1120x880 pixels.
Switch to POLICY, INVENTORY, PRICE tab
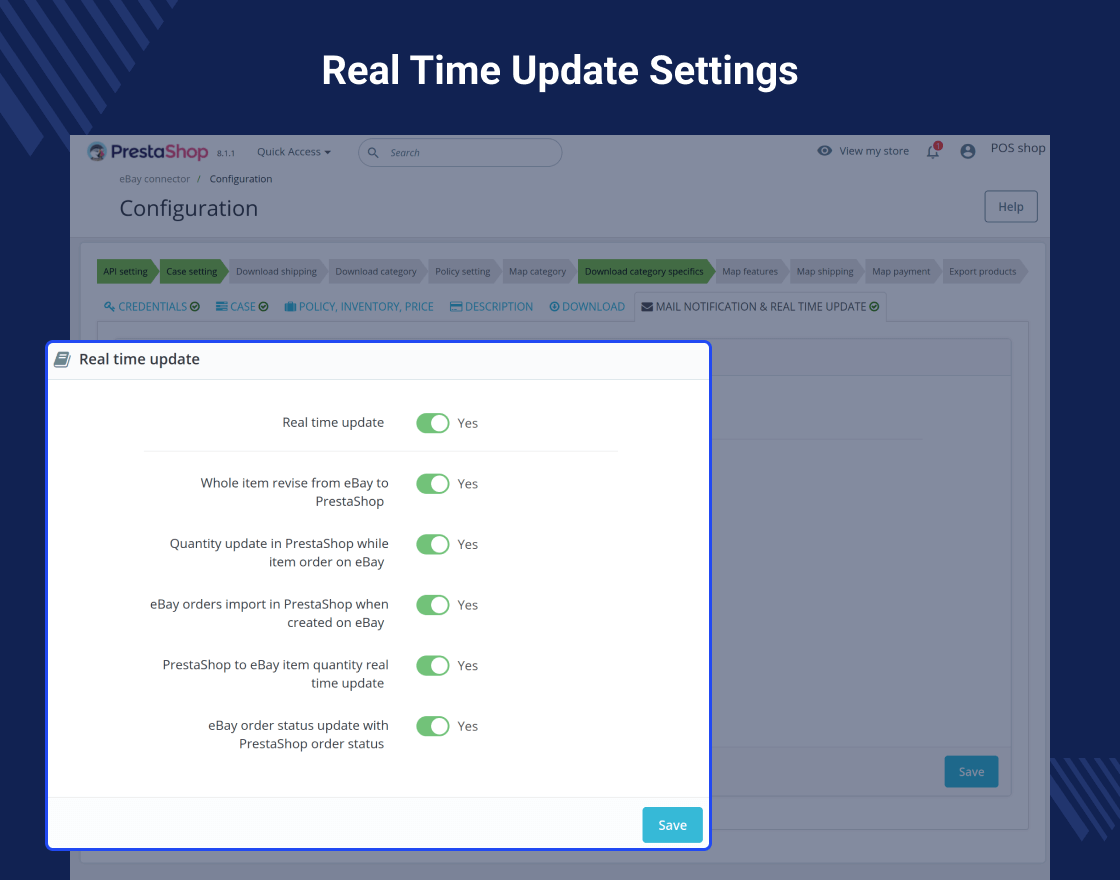coord(359,306)
